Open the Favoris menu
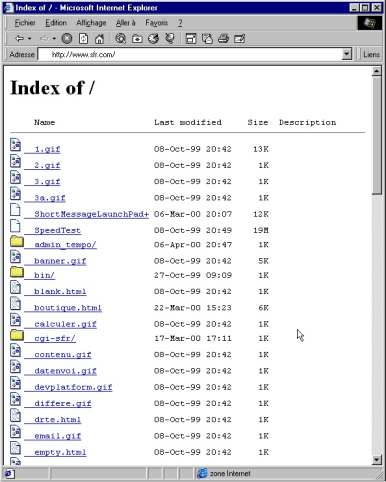This screenshot has height=482, width=386. [156, 23]
